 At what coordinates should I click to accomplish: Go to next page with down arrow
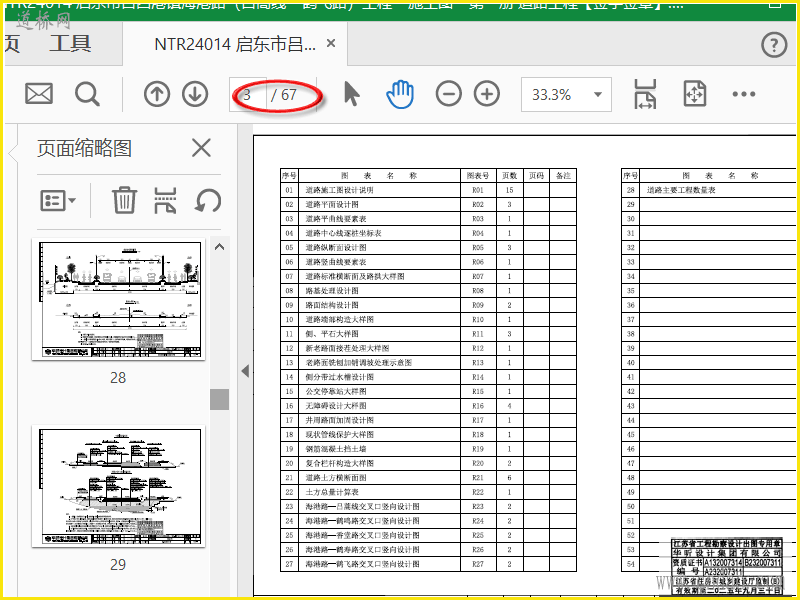(x=195, y=94)
